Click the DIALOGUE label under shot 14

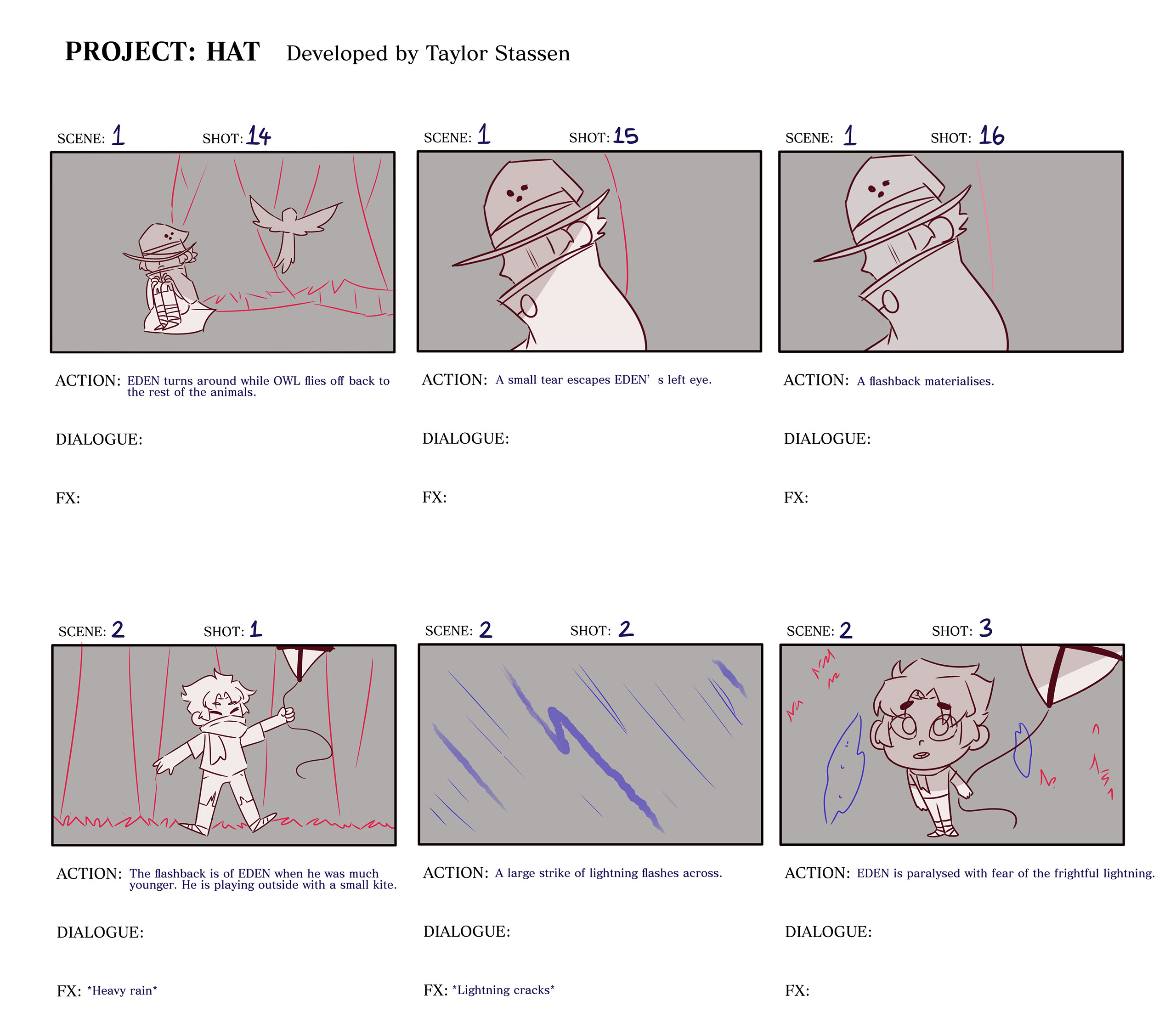[x=99, y=439]
